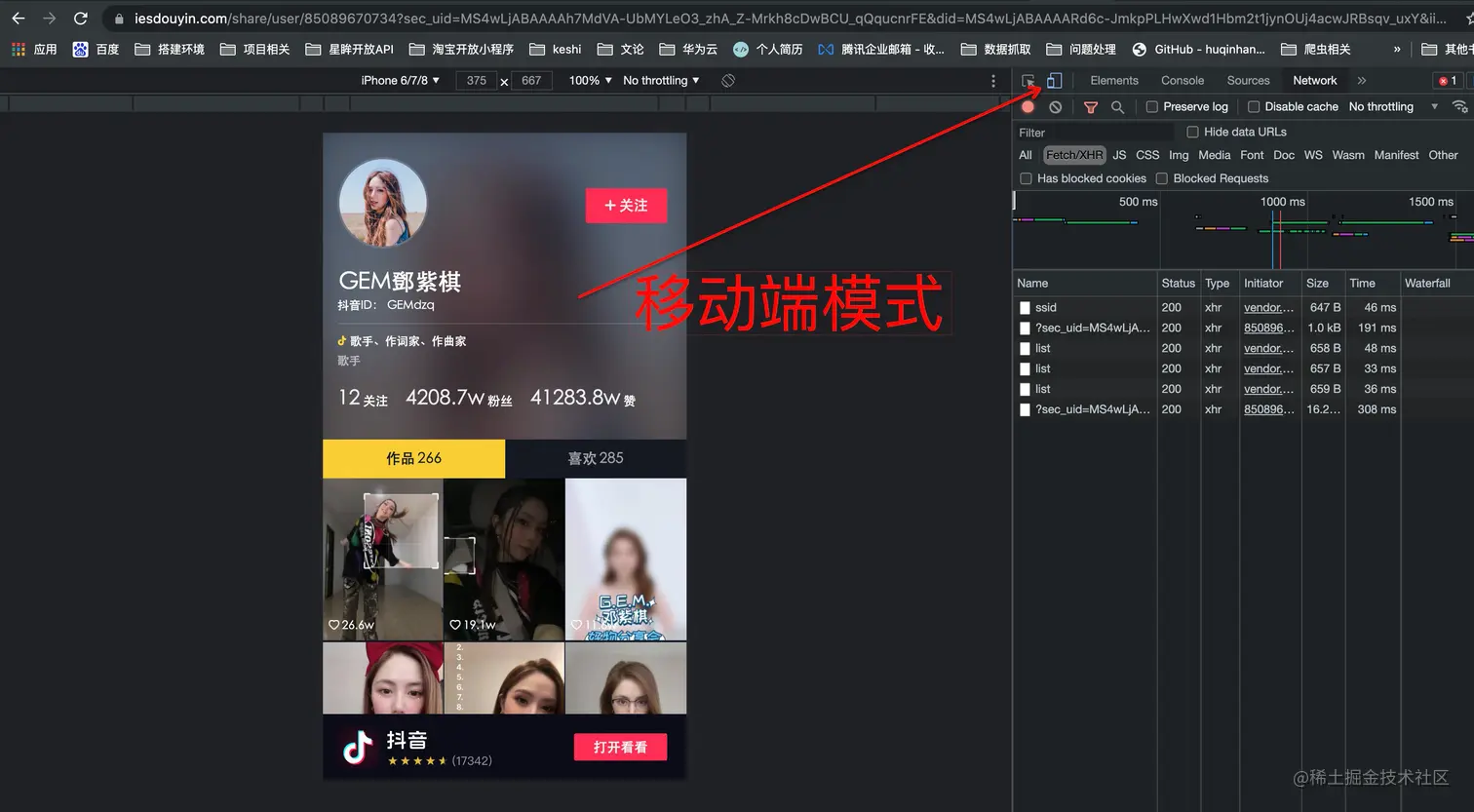Open network conditions wifi icon
This screenshot has width=1474, height=812.
(x=1459, y=106)
